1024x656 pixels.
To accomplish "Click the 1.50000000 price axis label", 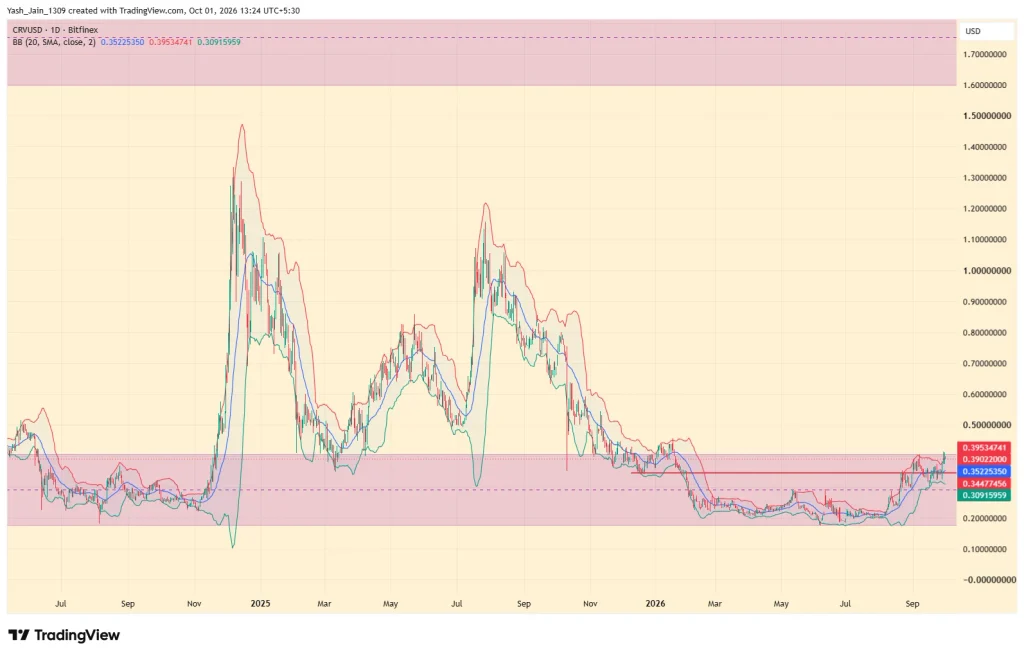I will (x=987, y=116).
